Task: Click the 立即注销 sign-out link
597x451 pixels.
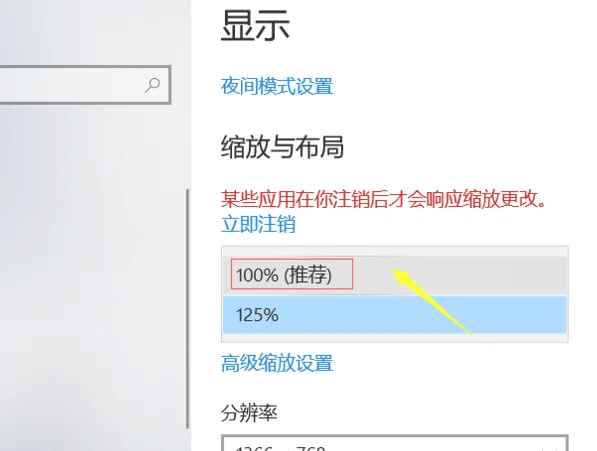Action: [258, 224]
